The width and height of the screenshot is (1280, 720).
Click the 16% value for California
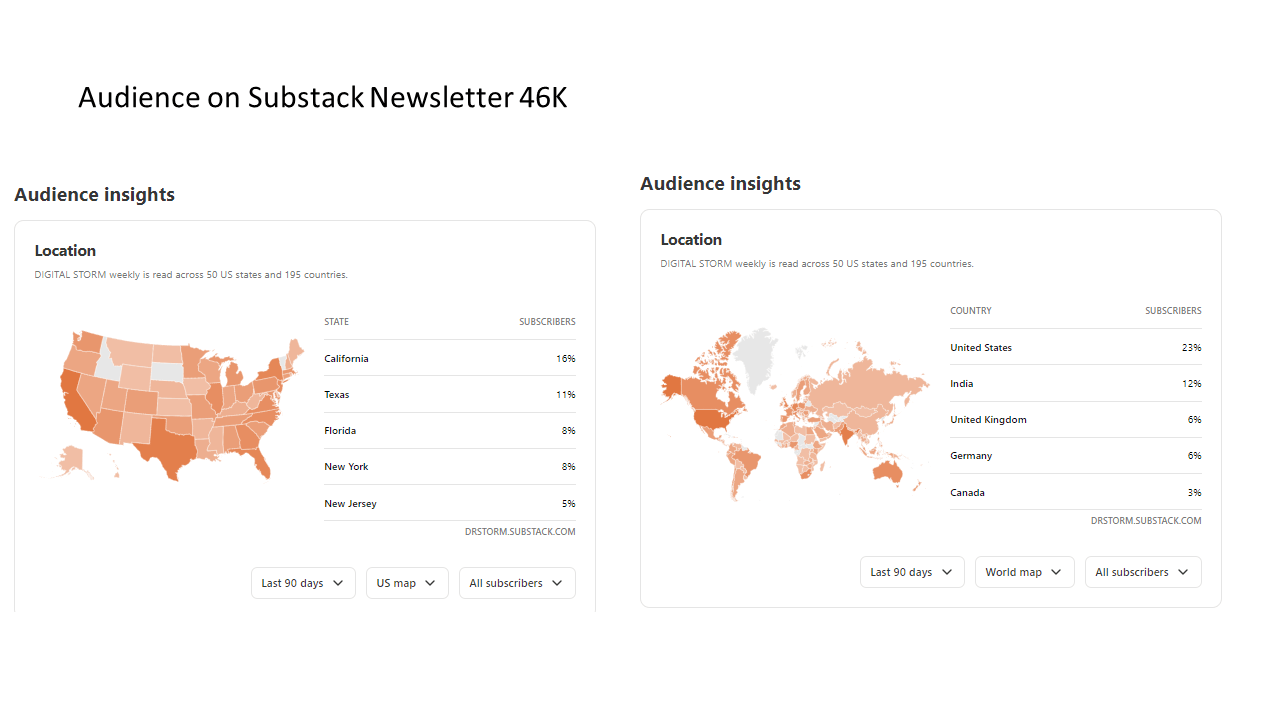566,358
